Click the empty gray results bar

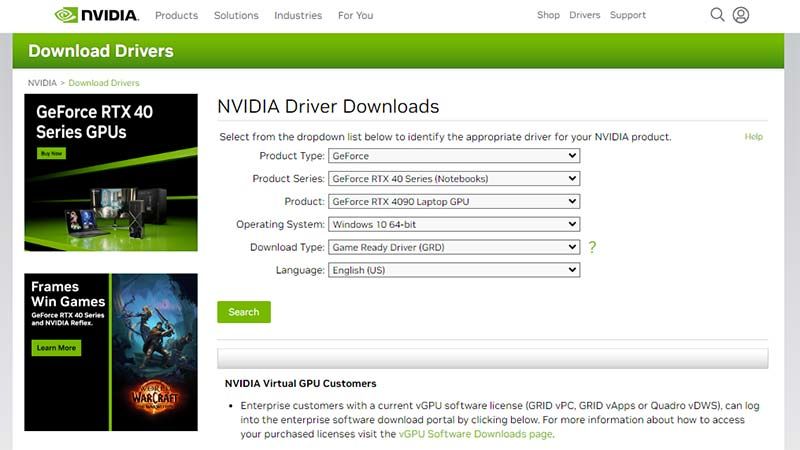[492, 358]
